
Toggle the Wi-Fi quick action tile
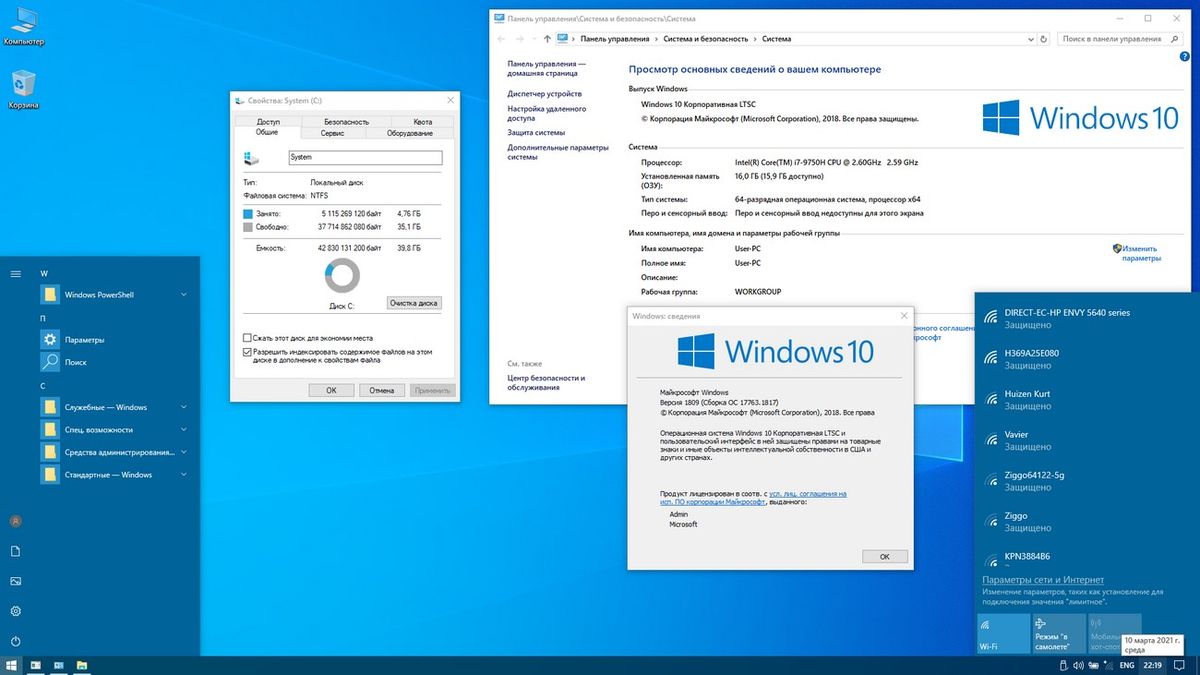point(1003,634)
